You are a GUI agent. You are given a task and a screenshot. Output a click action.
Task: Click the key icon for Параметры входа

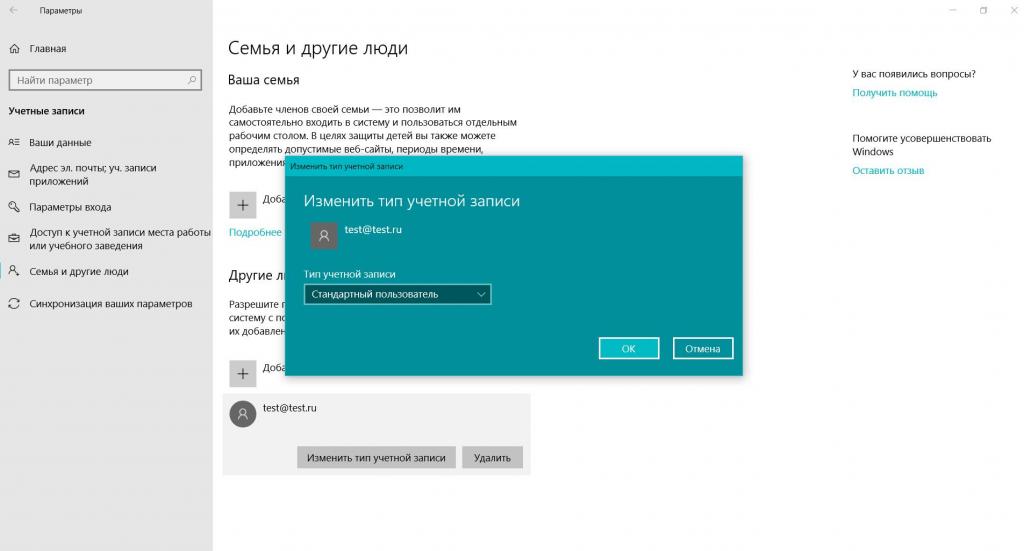(14, 207)
